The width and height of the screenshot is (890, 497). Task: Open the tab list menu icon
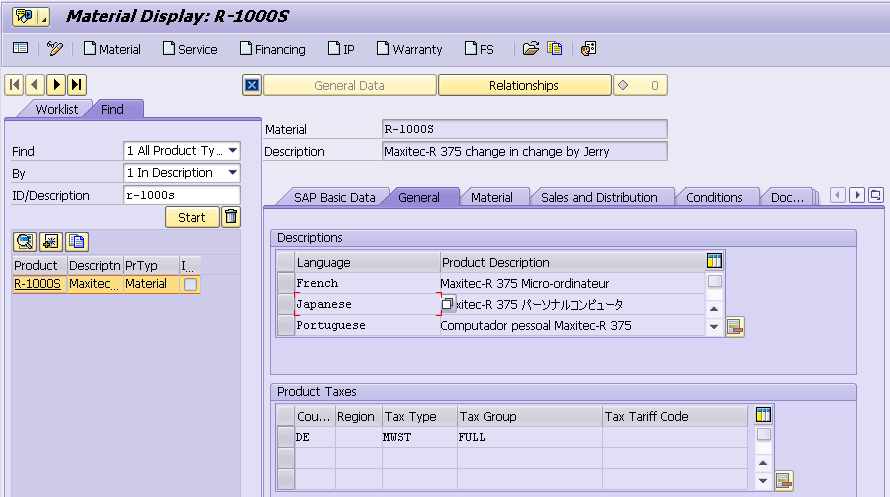pyautogui.click(x=875, y=196)
